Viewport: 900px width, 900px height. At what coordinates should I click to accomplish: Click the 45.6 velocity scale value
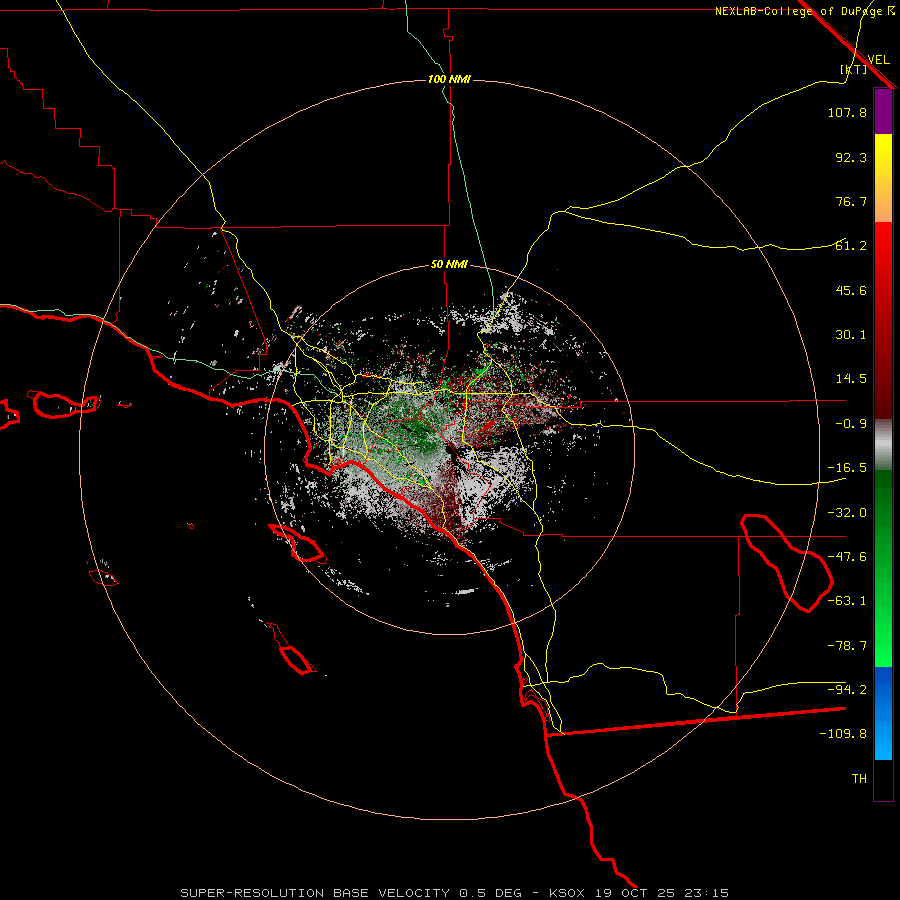[851, 290]
